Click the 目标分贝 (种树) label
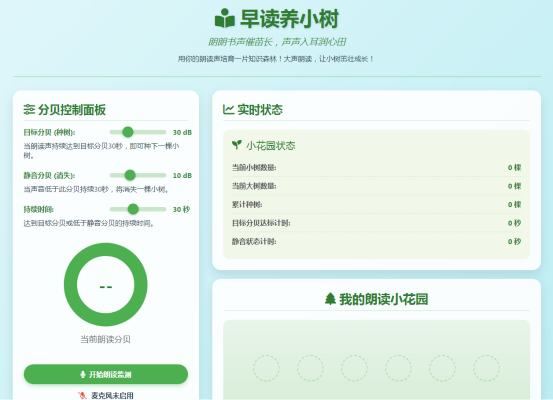This screenshot has height=400, width=553. [x=49, y=133]
